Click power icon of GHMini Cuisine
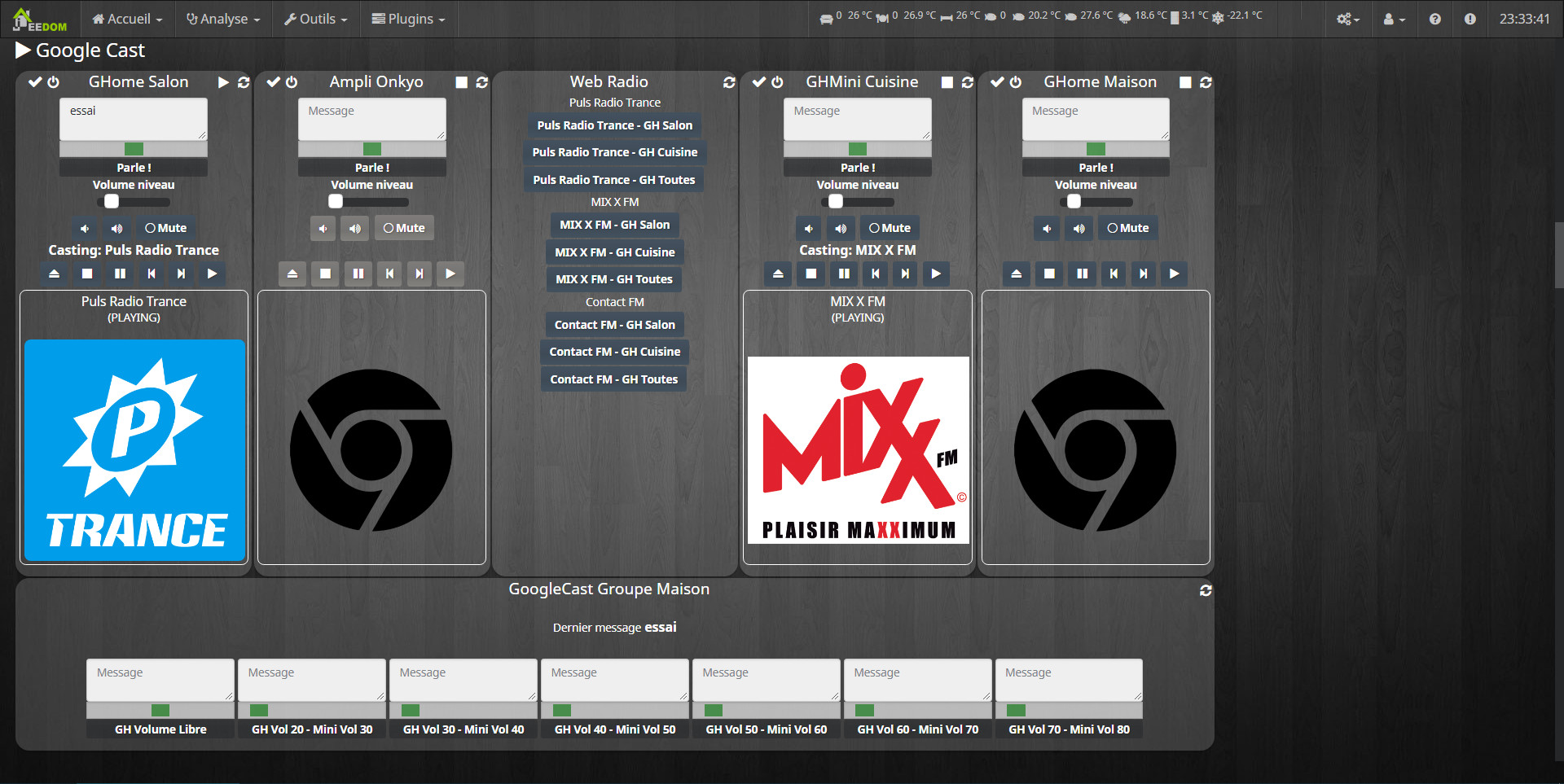The width and height of the screenshot is (1564, 784). tap(777, 82)
